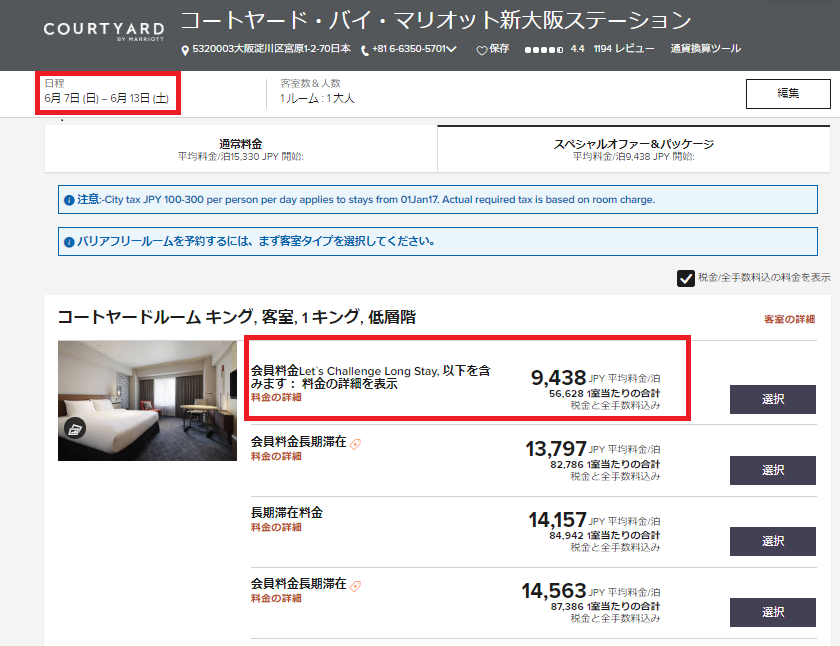Click the 82,786 per-room total text
Viewport: 840px width, 646px height.
tap(605, 465)
